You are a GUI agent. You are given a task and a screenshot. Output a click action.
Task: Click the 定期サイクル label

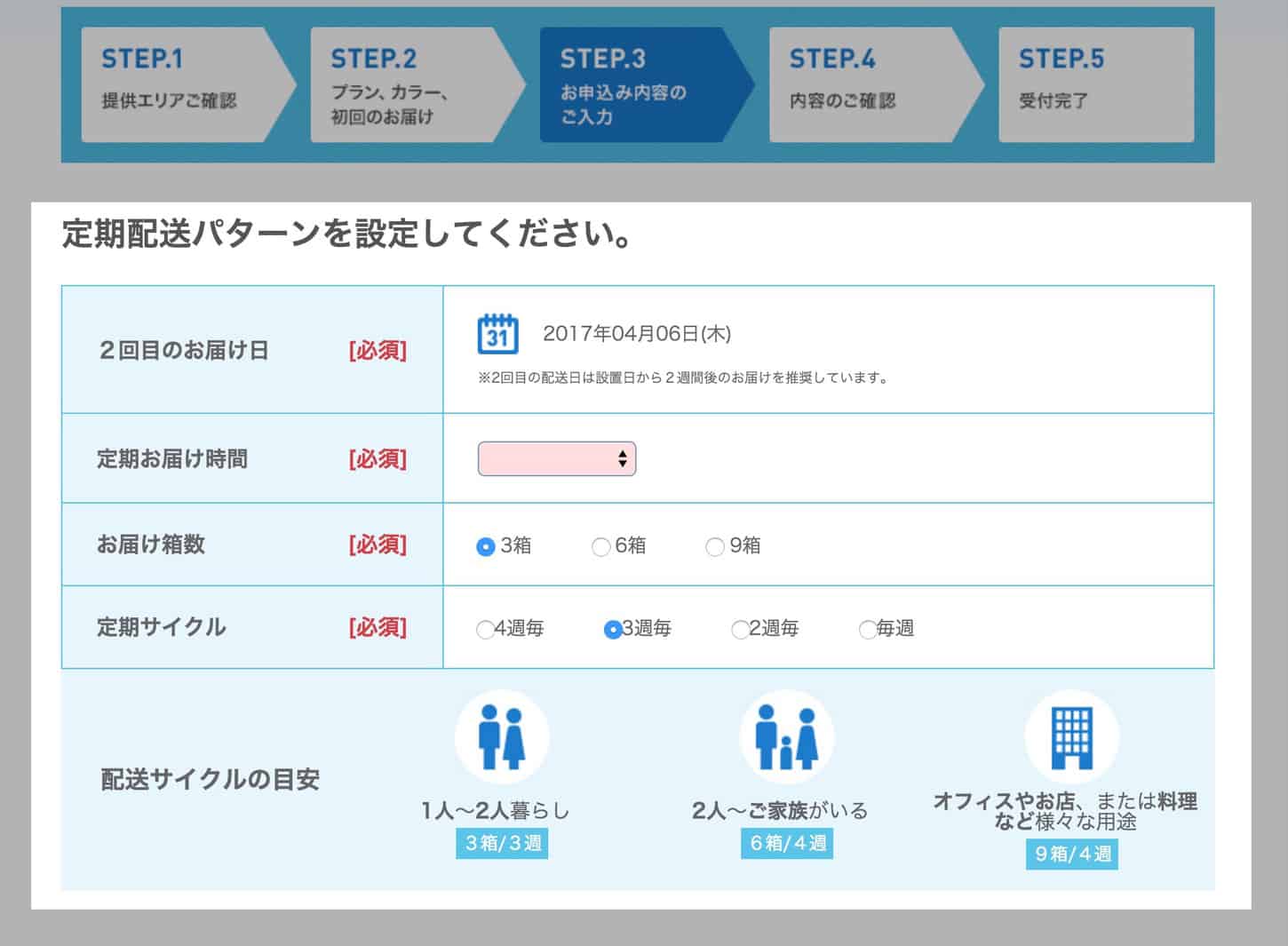162,627
